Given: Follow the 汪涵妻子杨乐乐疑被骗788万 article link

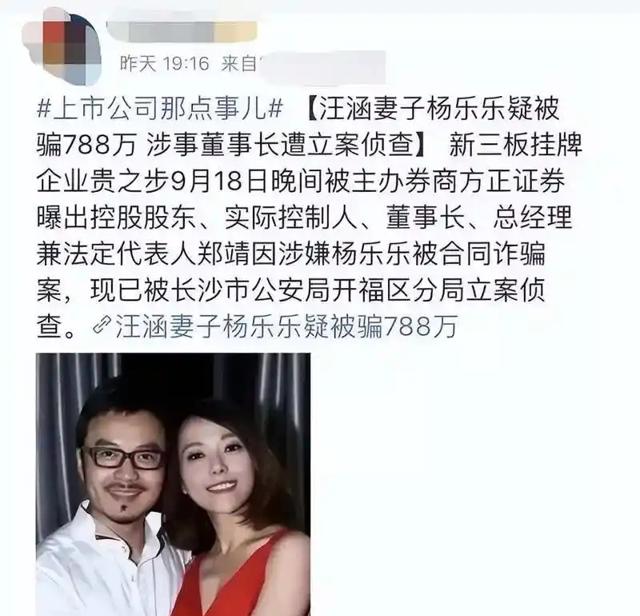Looking at the screenshot, I should pyautogui.click(x=285, y=326).
